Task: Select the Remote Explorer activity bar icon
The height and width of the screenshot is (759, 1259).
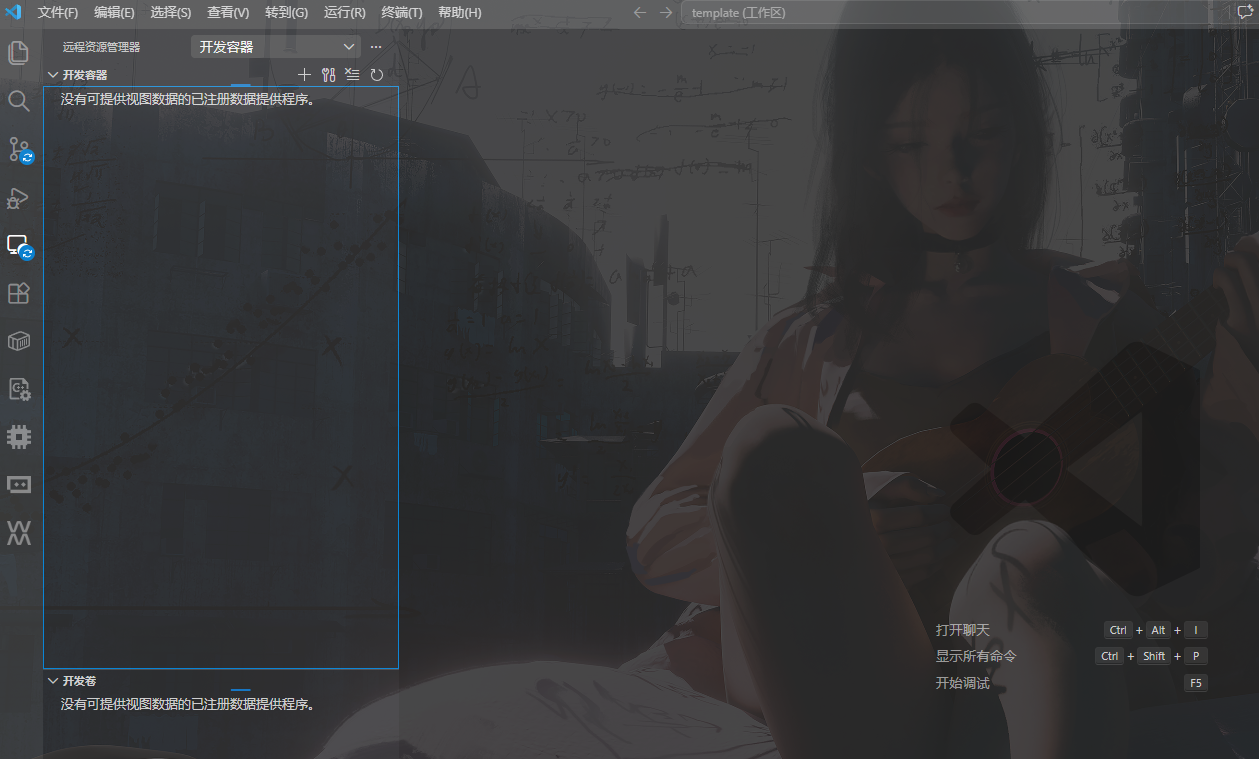Action: 19,246
